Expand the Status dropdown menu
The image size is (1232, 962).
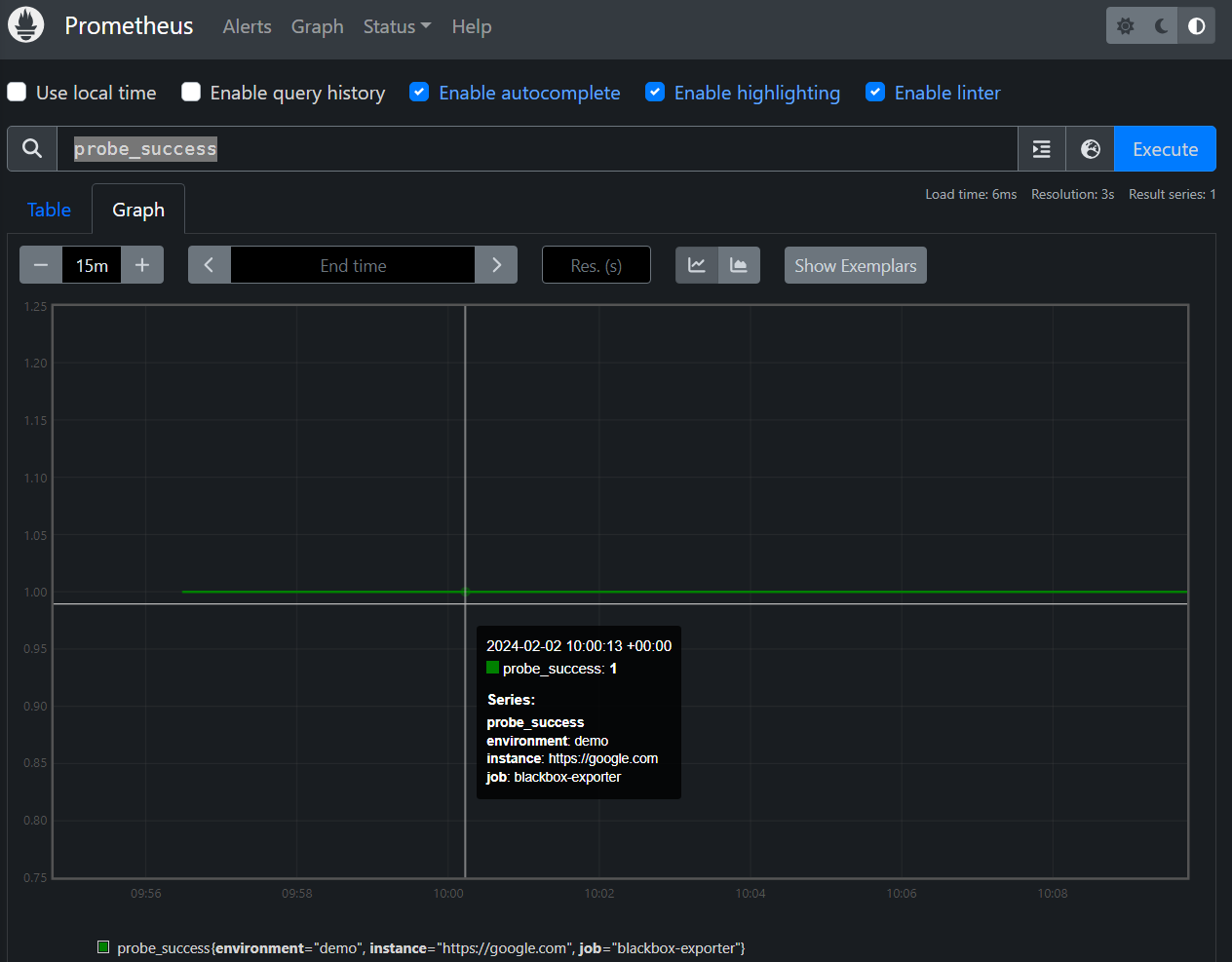click(397, 26)
